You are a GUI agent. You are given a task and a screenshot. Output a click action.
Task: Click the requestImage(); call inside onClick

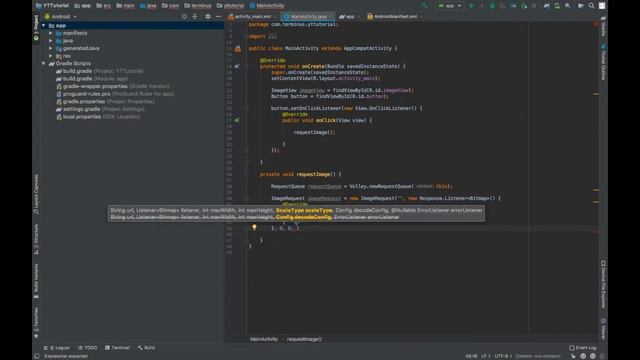pyautogui.click(x=314, y=132)
